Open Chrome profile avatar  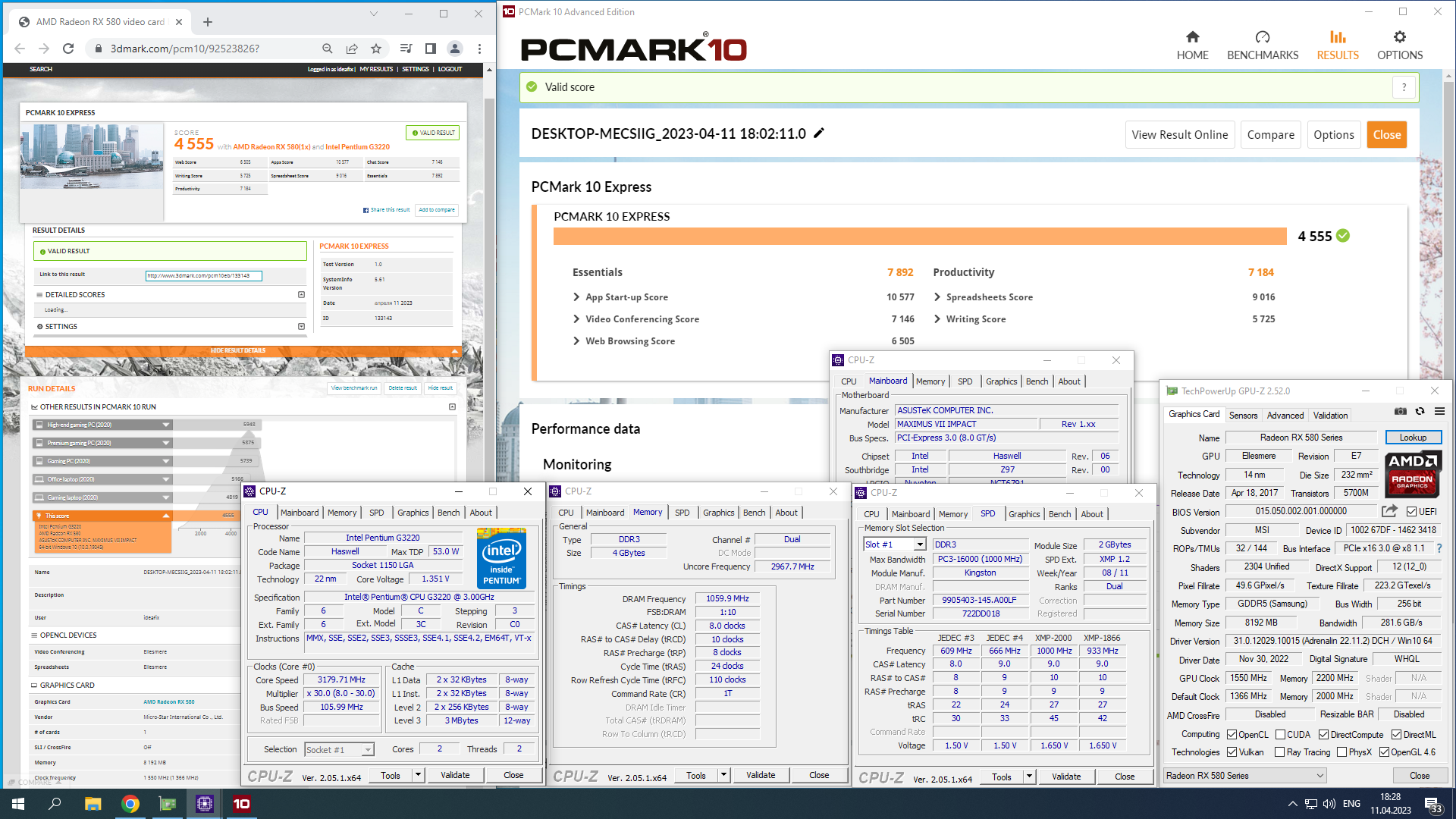[x=455, y=49]
